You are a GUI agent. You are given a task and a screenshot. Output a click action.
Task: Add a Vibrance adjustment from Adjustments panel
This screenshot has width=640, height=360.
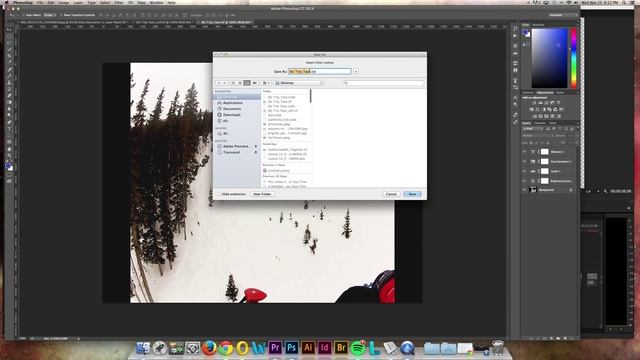pos(558,102)
